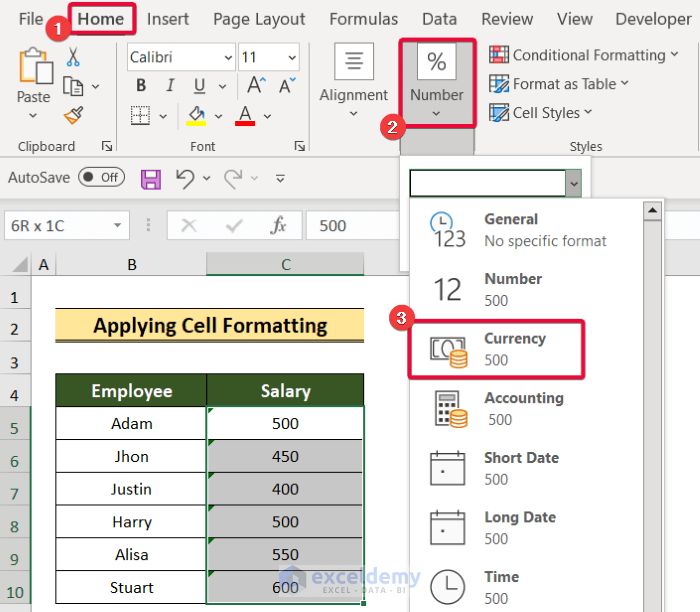Apply the red Font Color
The image size is (700, 612).
point(245,116)
